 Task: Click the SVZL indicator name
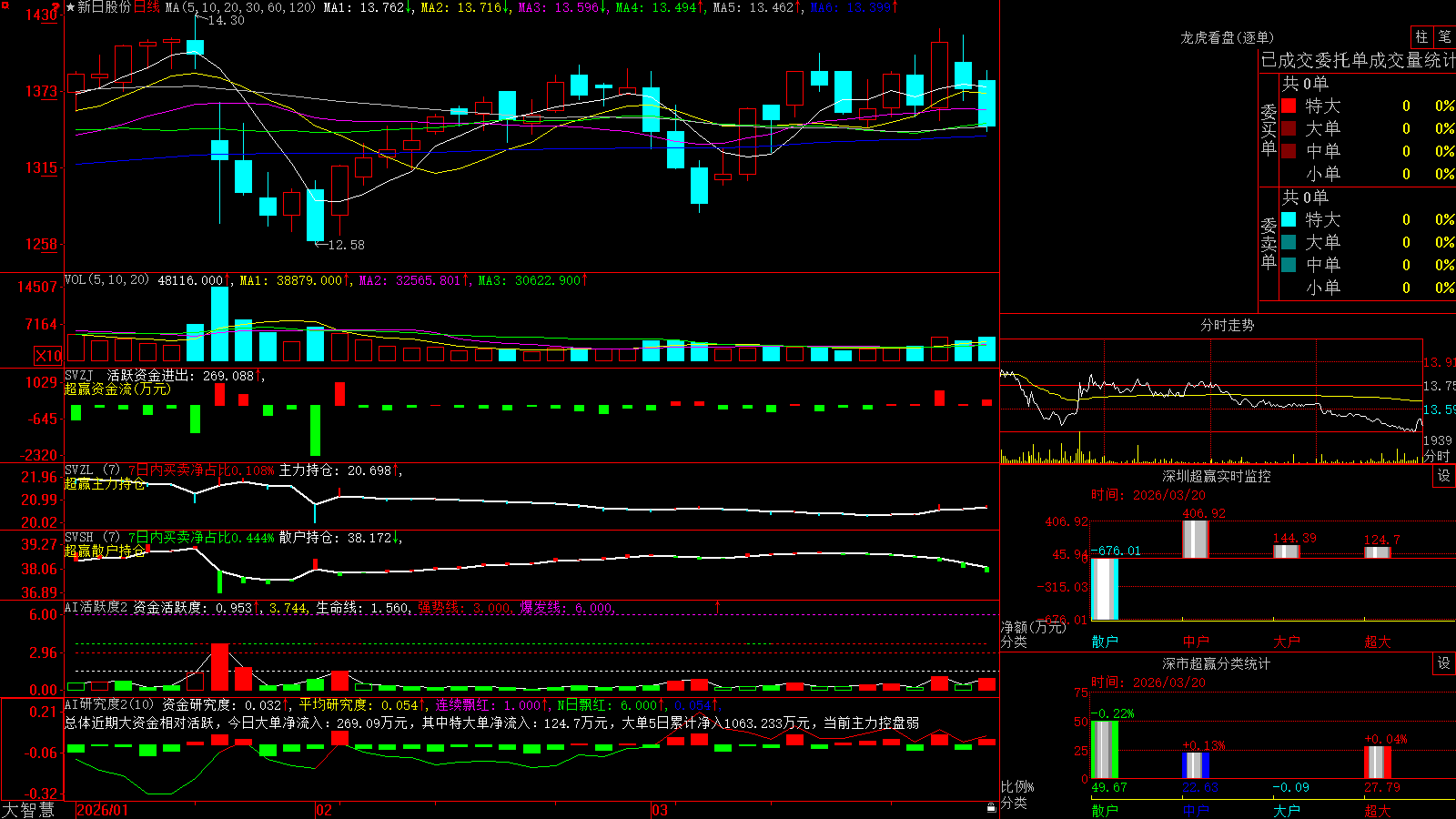point(79,470)
